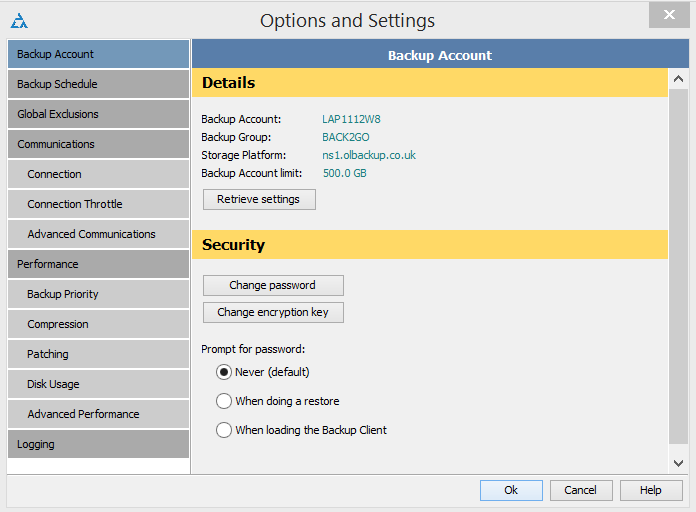696x512 pixels.
Task: Click the Change password button
Action: [273, 285]
